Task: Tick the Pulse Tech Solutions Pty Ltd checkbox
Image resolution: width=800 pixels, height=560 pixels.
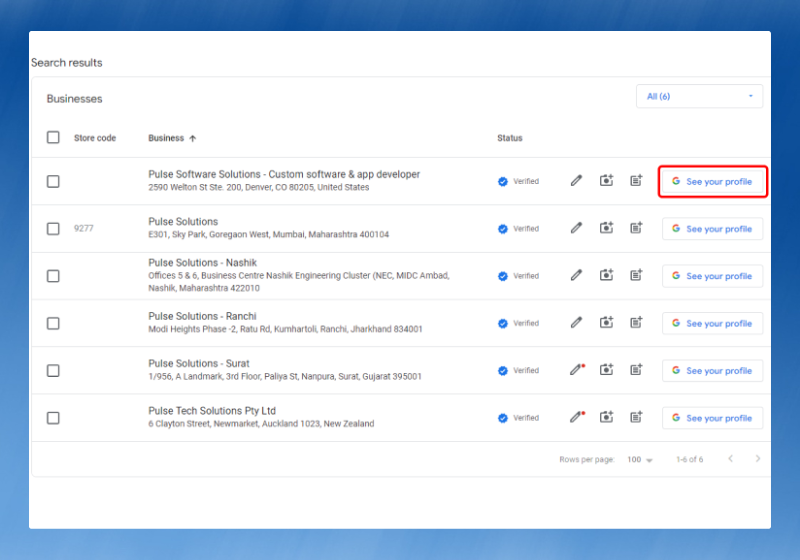Action: point(53,418)
